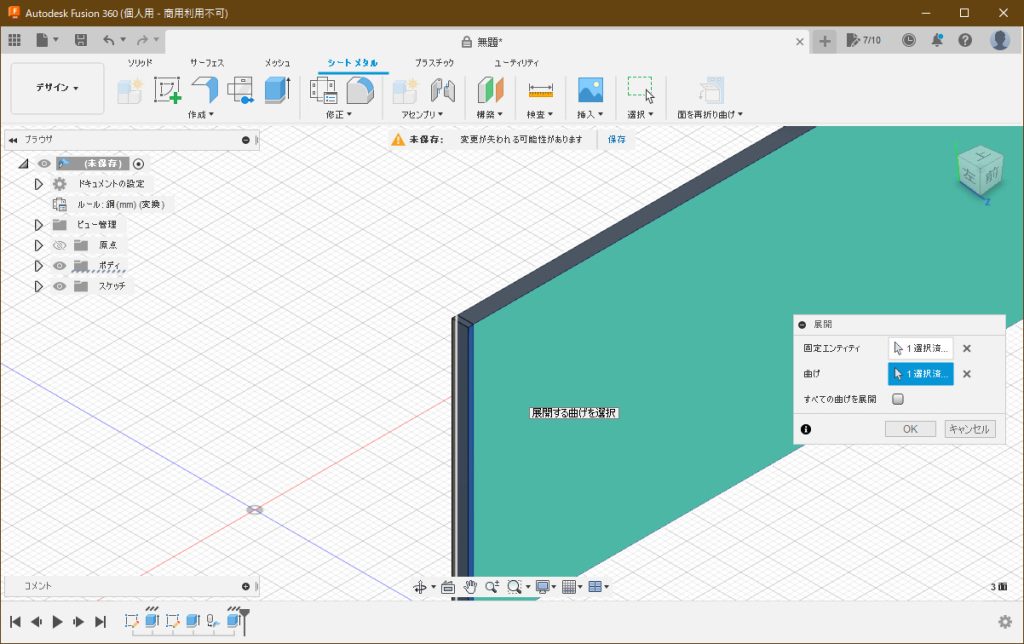Click the Look At navigation icon

[x=447, y=587]
